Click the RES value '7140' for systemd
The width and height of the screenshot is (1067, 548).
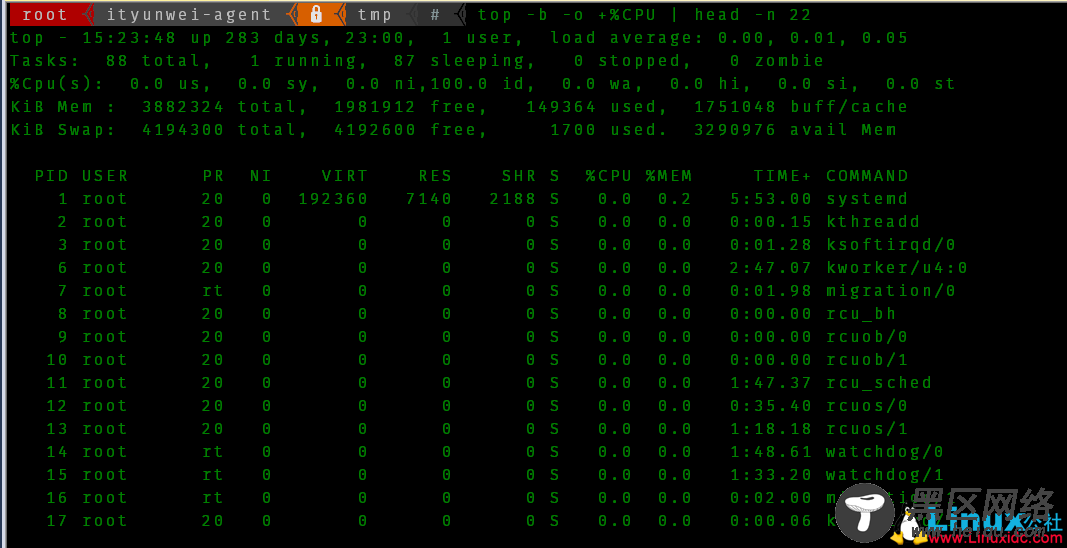pos(428,199)
